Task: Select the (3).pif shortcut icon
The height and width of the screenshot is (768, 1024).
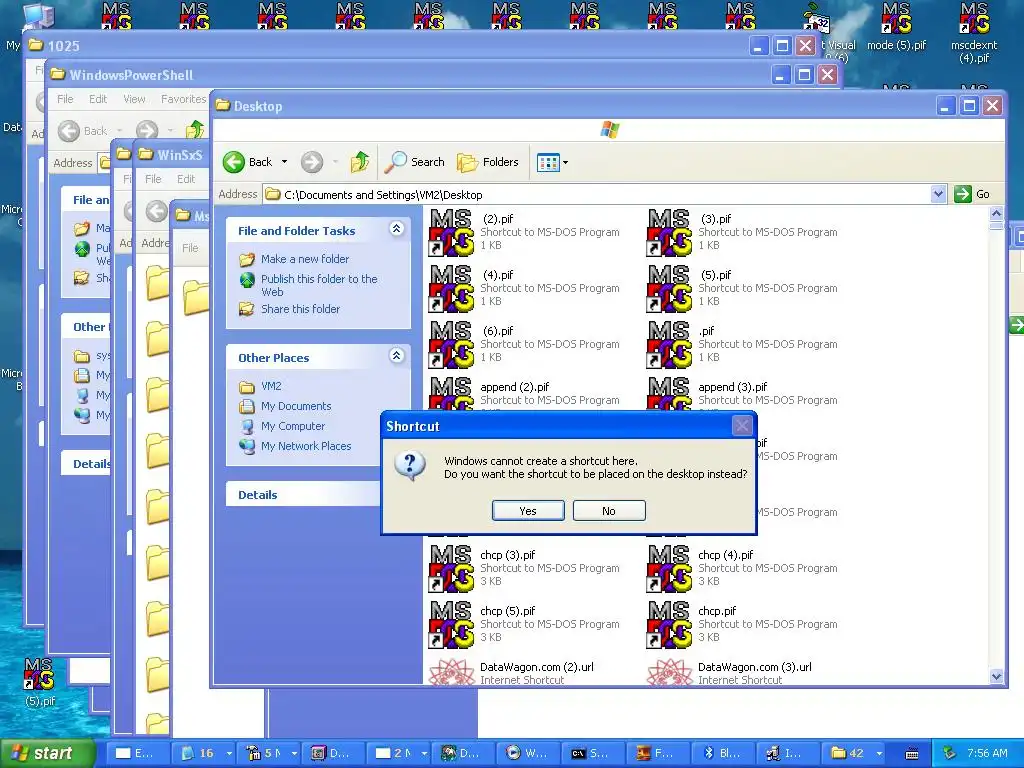Action: (669, 232)
